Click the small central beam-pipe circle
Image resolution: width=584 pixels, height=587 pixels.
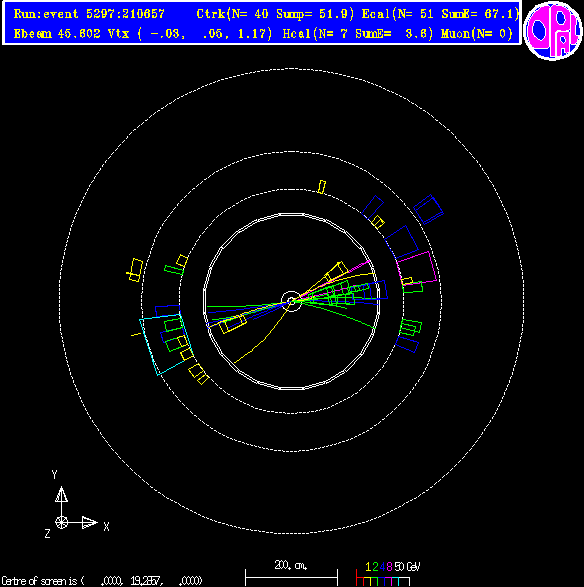pyautogui.click(x=291, y=301)
